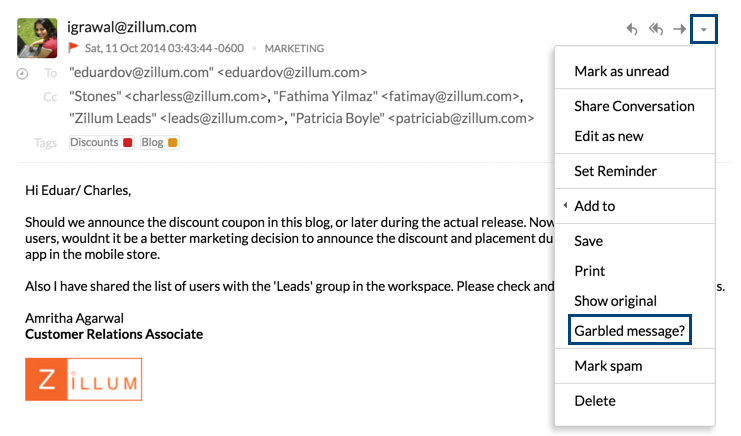
Task: Choose Mark spam from the menu
Action: (x=635, y=366)
